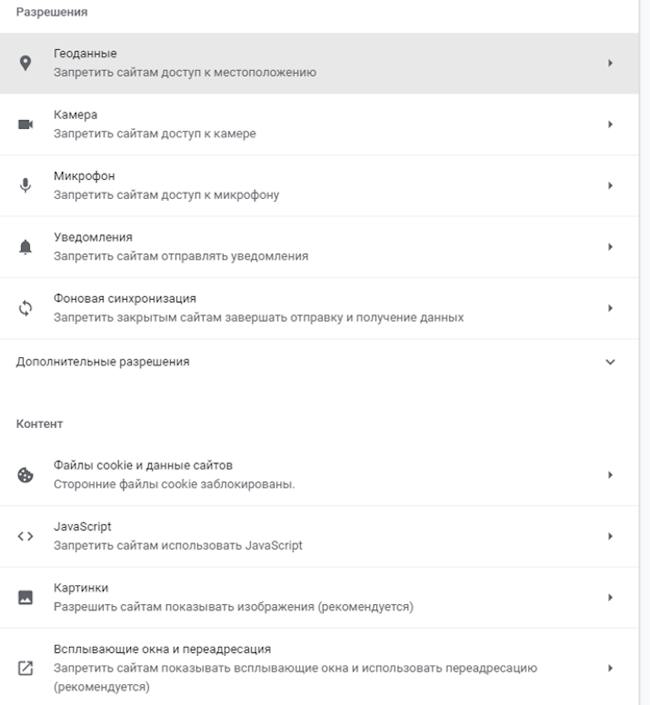Click the cookie icon for Файлы cookie
The image size is (650, 705).
click(26, 475)
